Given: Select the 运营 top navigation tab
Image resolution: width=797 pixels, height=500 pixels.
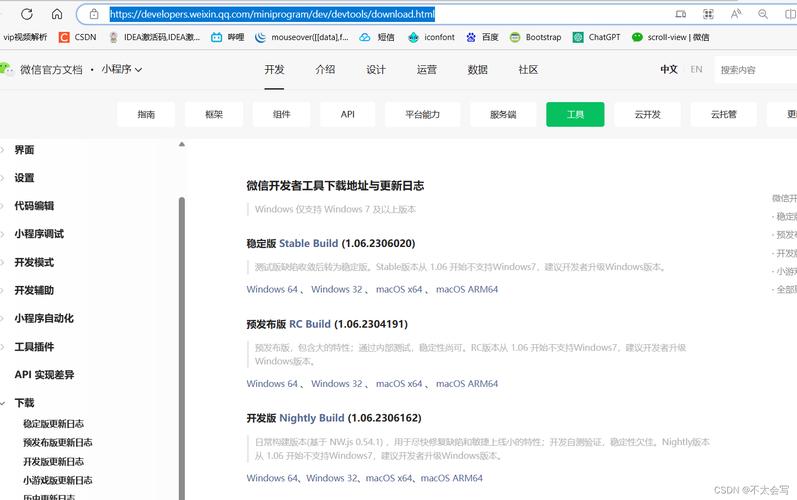Looking at the screenshot, I should pyautogui.click(x=426, y=70).
